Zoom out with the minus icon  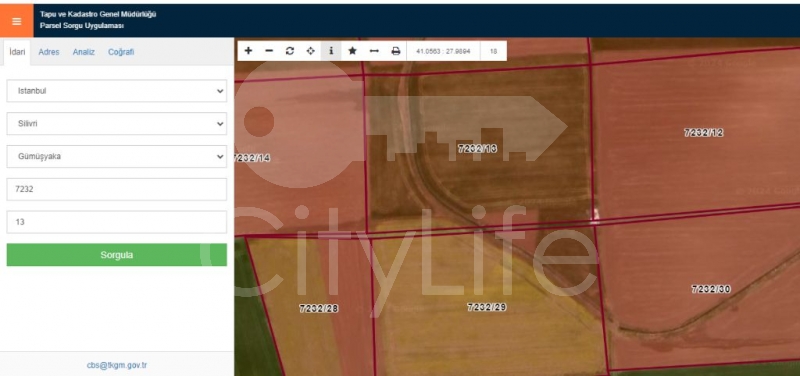pos(269,51)
